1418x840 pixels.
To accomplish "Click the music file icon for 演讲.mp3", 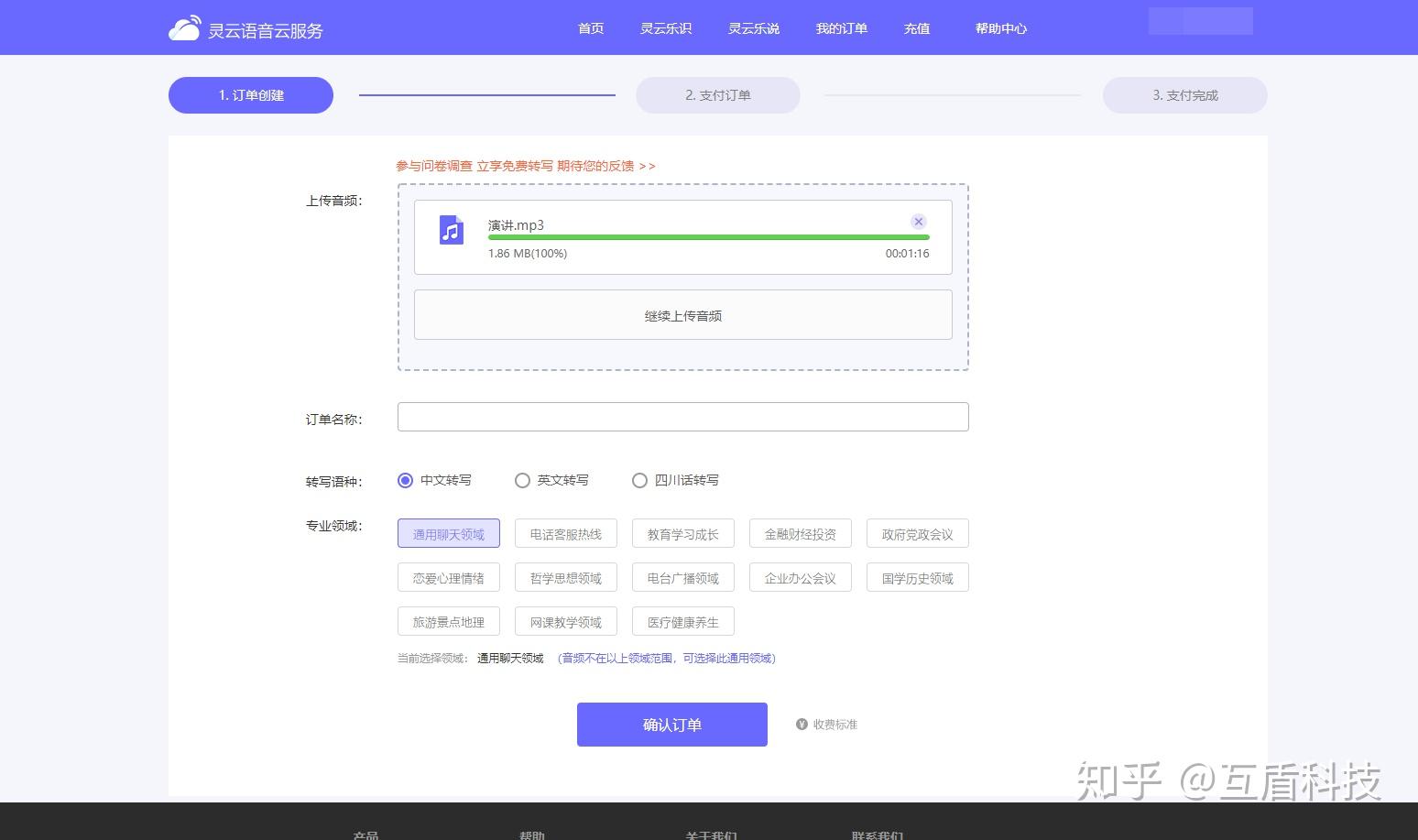I will point(451,230).
